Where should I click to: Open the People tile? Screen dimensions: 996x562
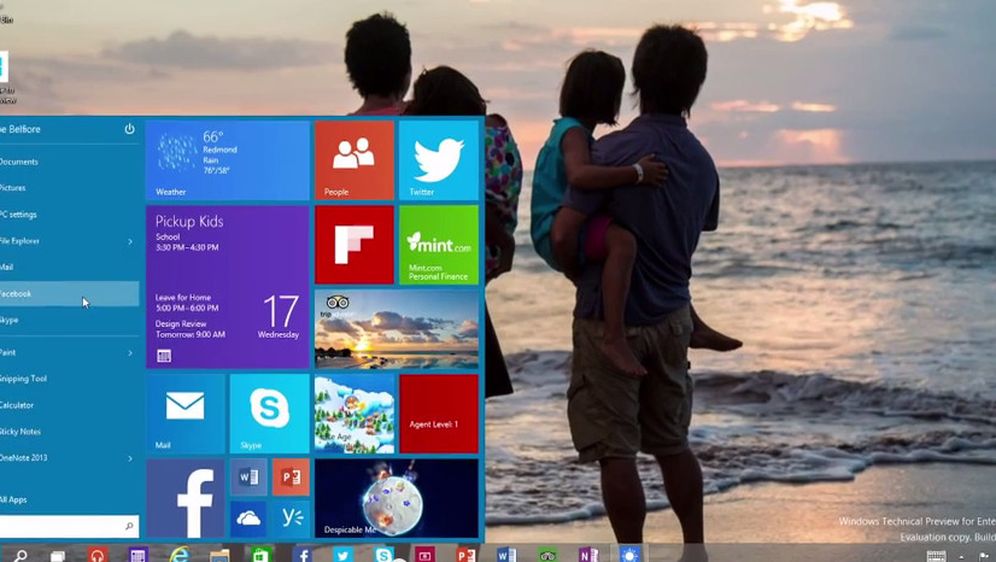[x=354, y=160]
